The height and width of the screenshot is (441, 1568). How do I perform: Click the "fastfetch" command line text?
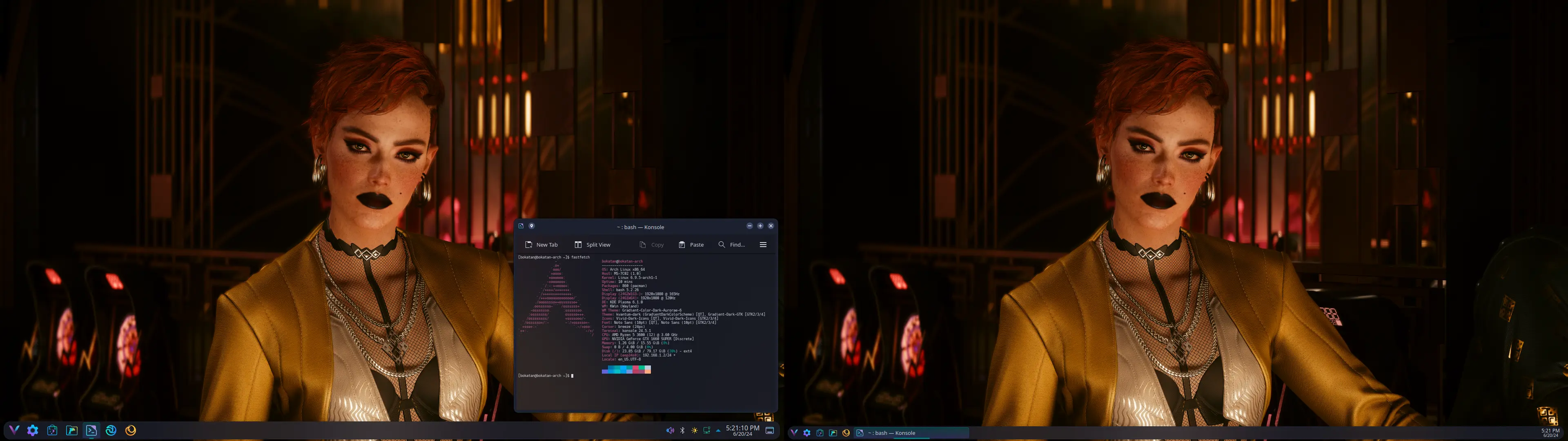point(580,257)
